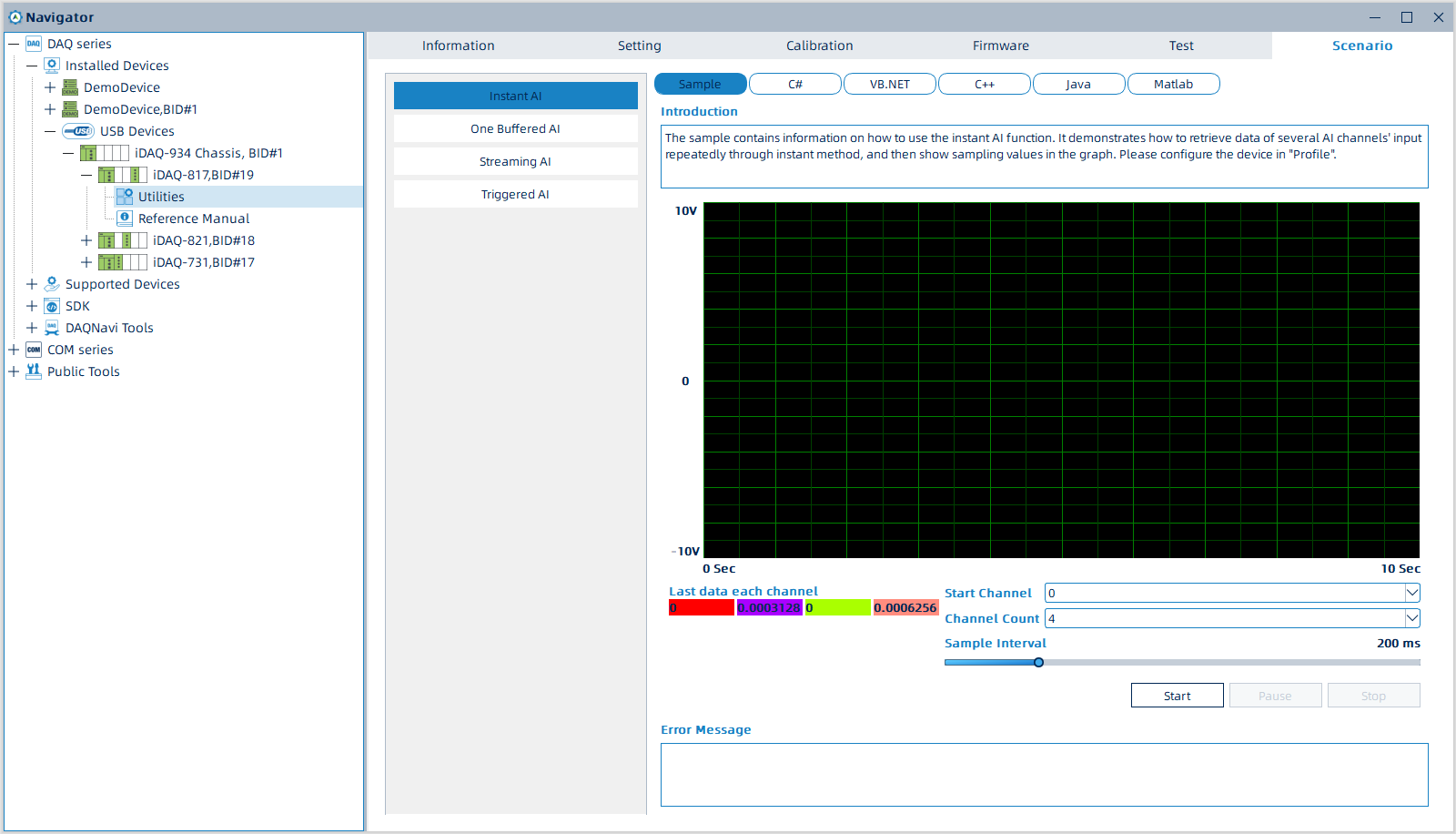Click the DAQNavi Tools icon
The height and width of the screenshot is (834, 1456).
pyautogui.click(x=51, y=327)
